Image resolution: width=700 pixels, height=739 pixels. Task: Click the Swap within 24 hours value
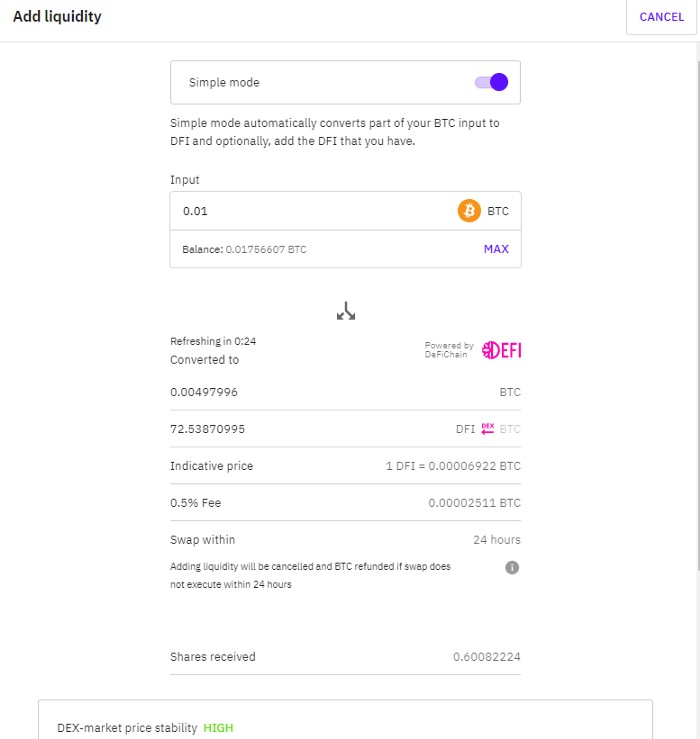[497, 540]
